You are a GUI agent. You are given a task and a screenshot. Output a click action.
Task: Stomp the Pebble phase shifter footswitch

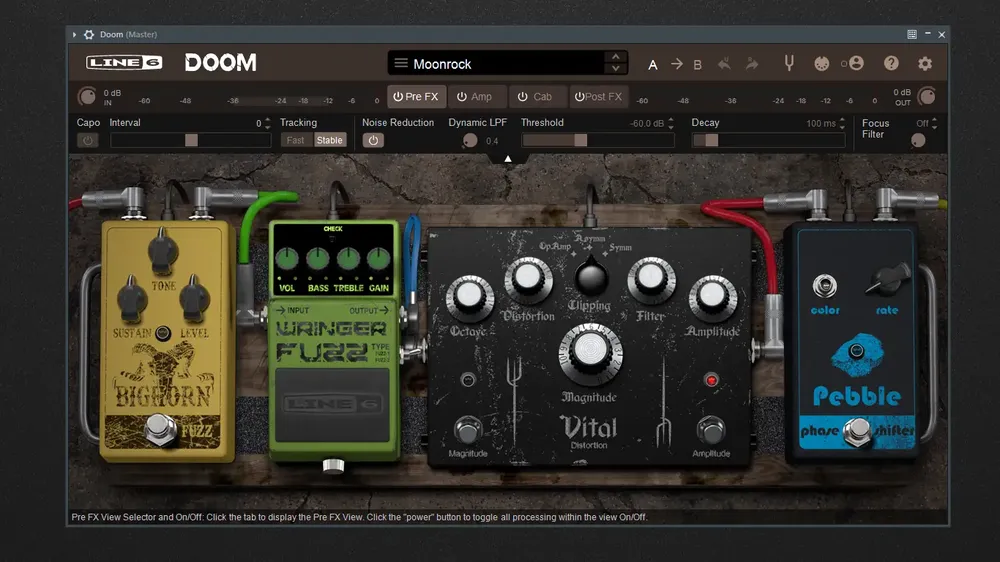pyautogui.click(x=857, y=432)
